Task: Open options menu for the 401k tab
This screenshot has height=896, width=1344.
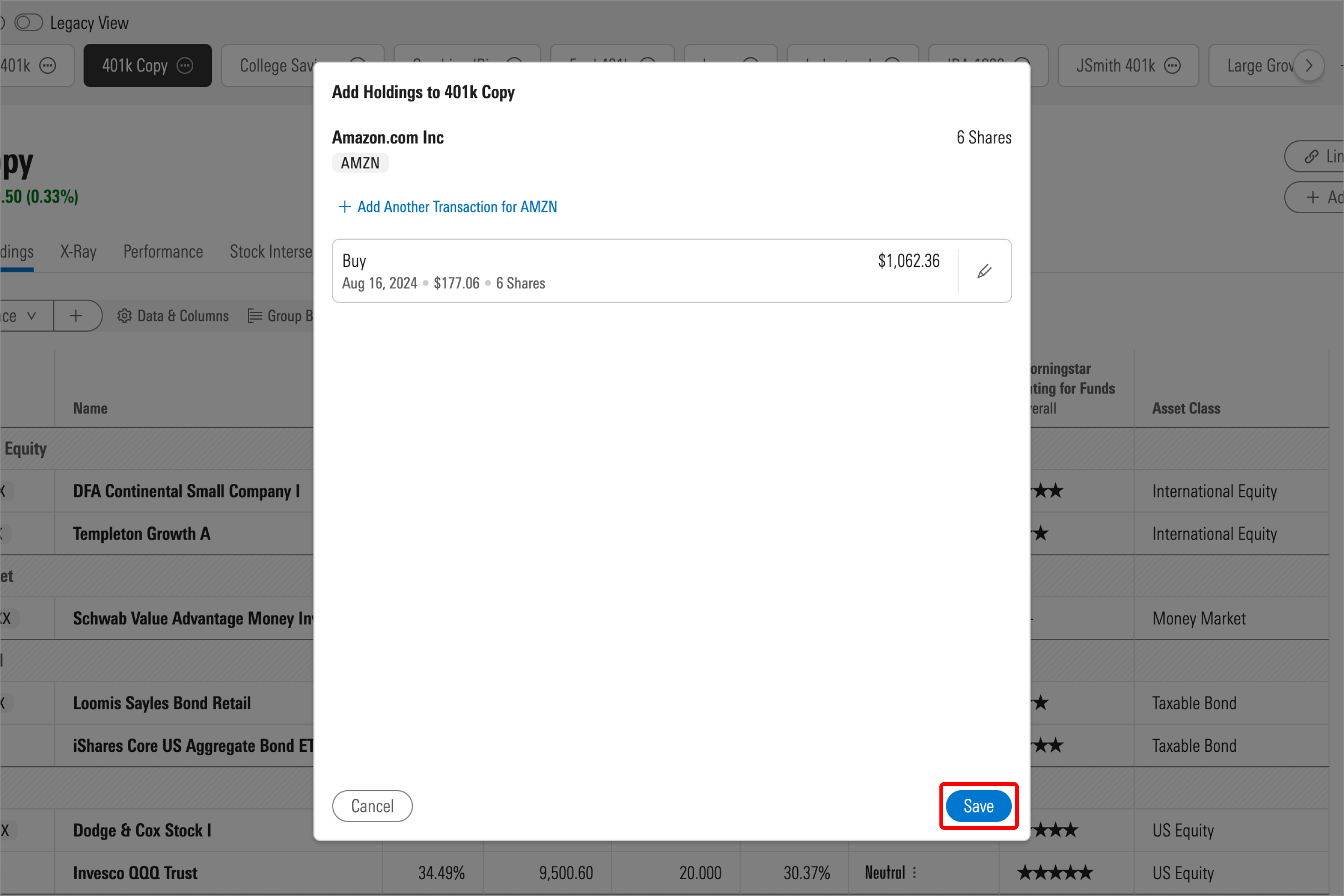Action: click(48, 66)
